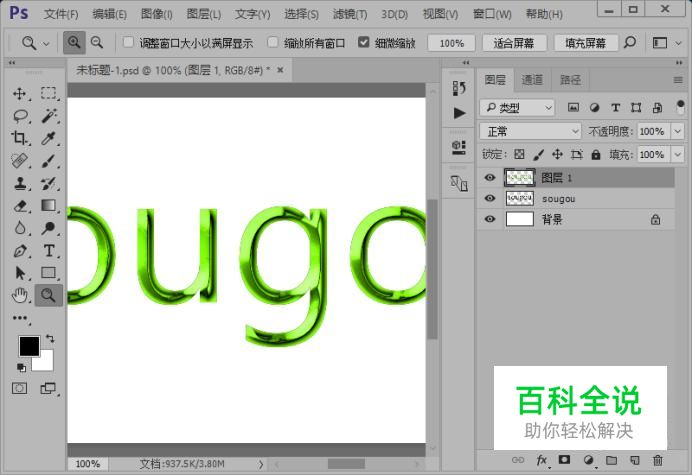Select the Pen tool
The width and height of the screenshot is (692, 475).
pos(19,251)
